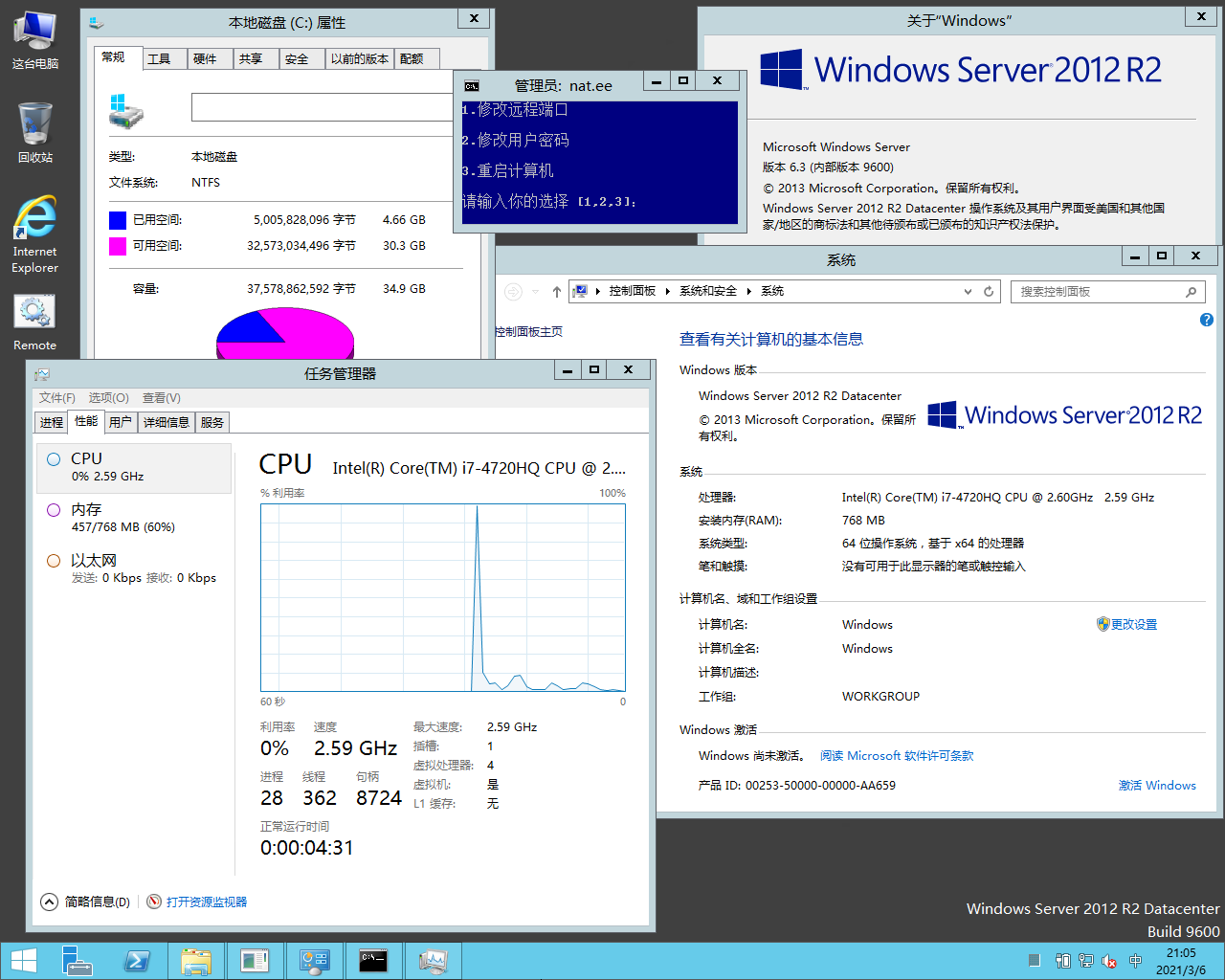
Task: Expand the root breadcrumb arrow beside the computer icon
Action: click(x=598, y=291)
